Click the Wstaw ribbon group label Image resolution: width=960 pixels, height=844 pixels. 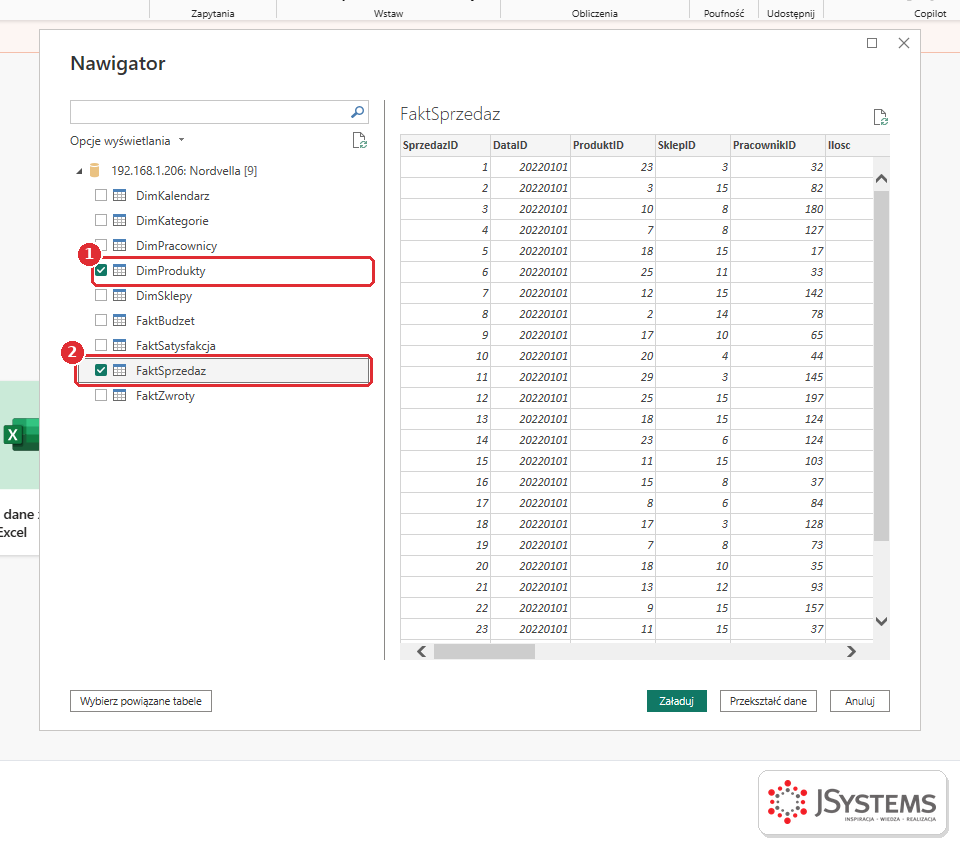(x=388, y=13)
